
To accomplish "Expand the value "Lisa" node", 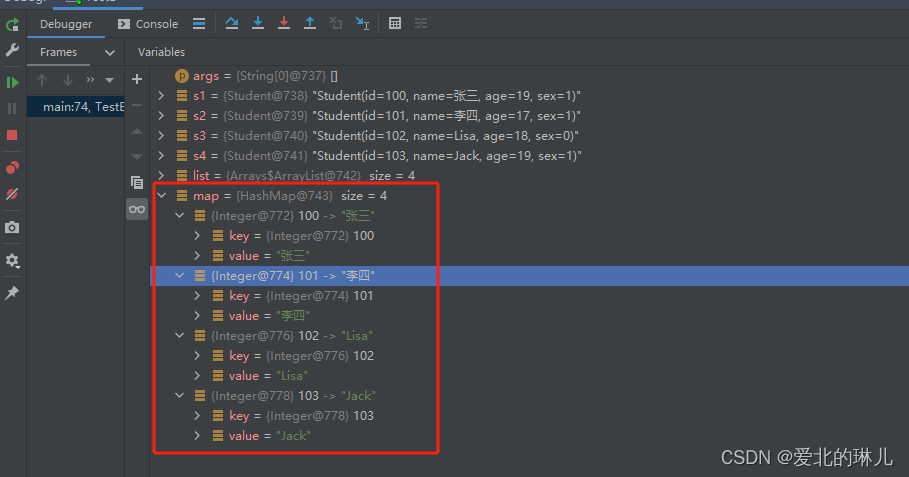I will click(198, 376).
